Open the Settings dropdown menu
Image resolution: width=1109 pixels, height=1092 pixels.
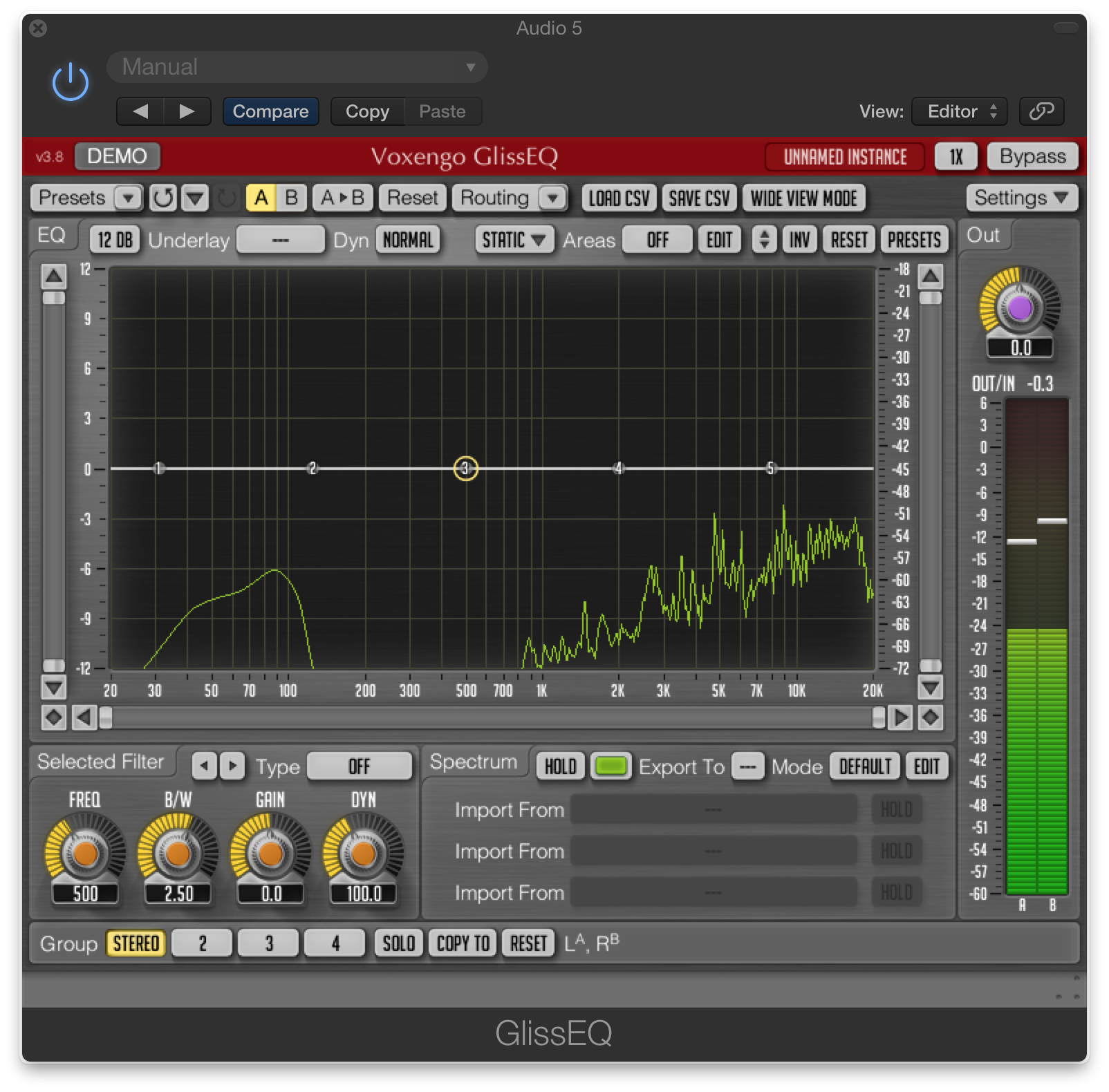click(1021, 198)
